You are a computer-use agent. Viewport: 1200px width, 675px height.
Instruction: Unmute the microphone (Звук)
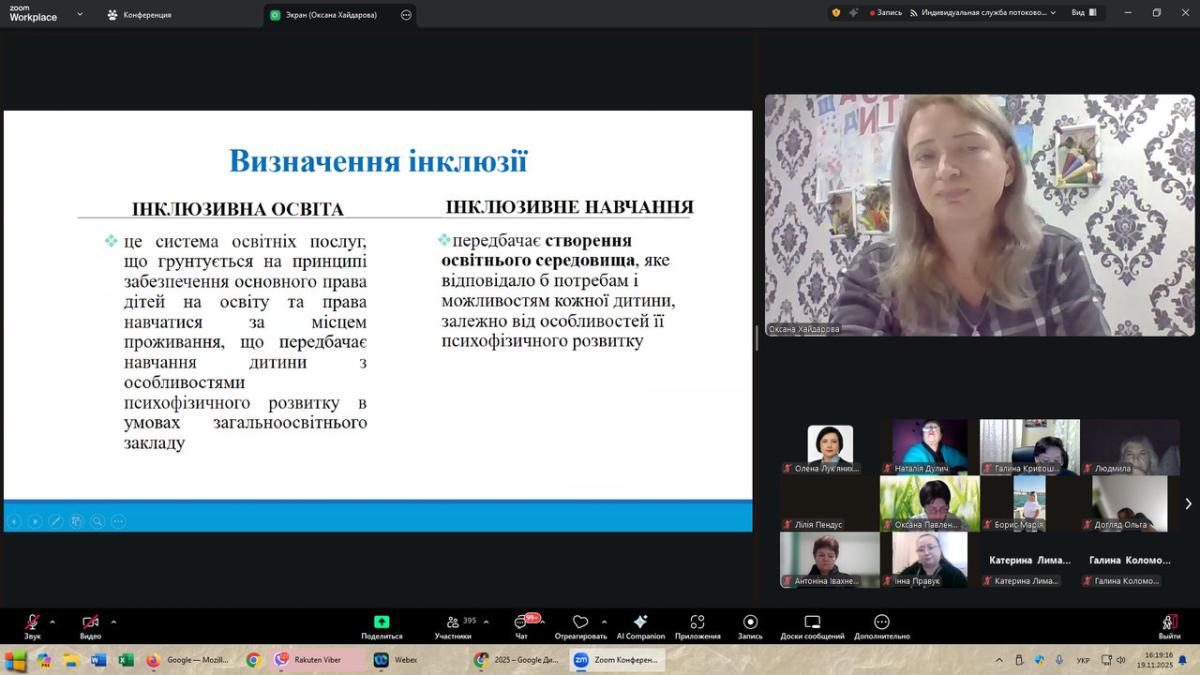click(x=32, y=623)
